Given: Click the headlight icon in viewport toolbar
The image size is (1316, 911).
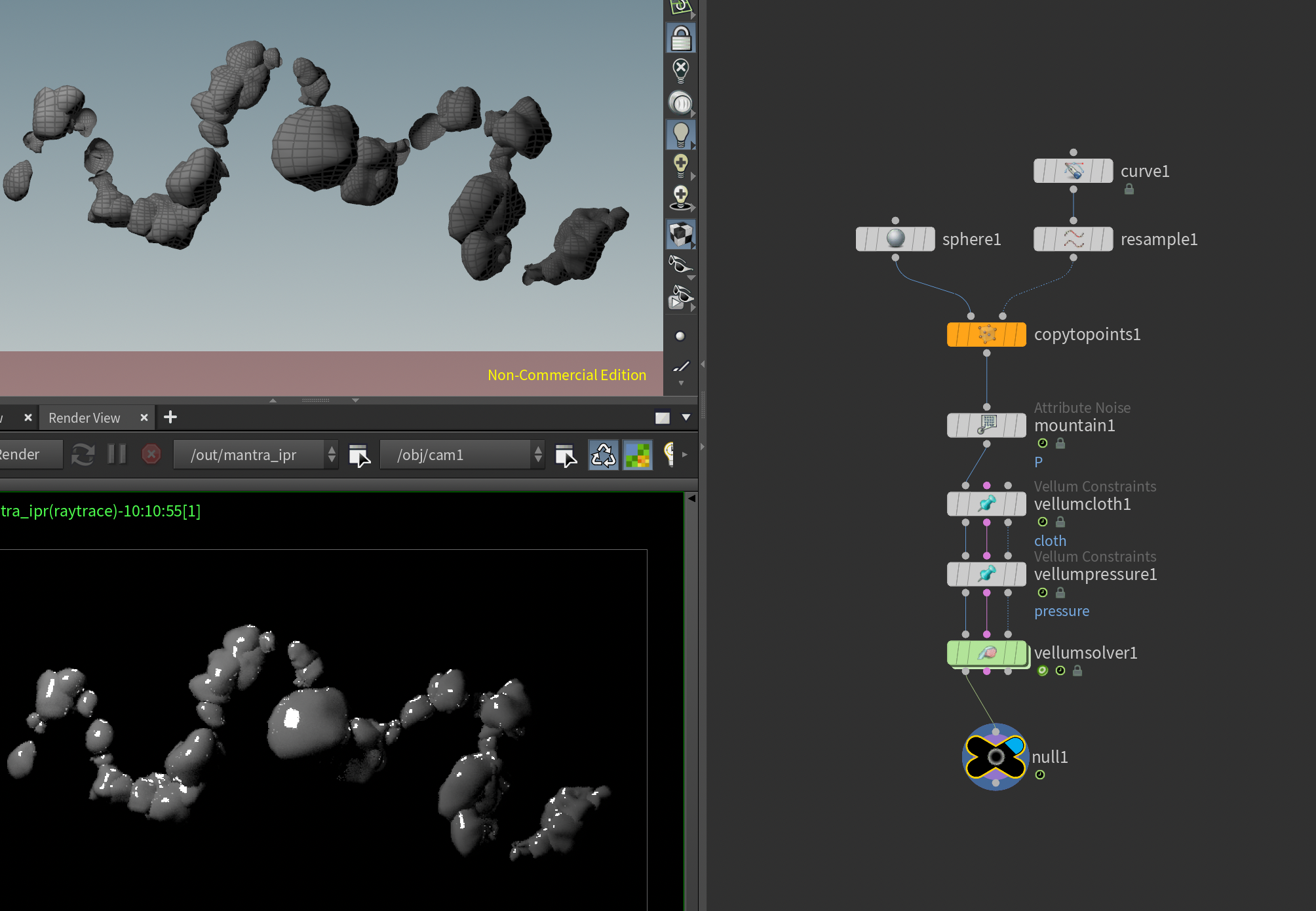Looking at the screenshot, I should tap(681, 103).
